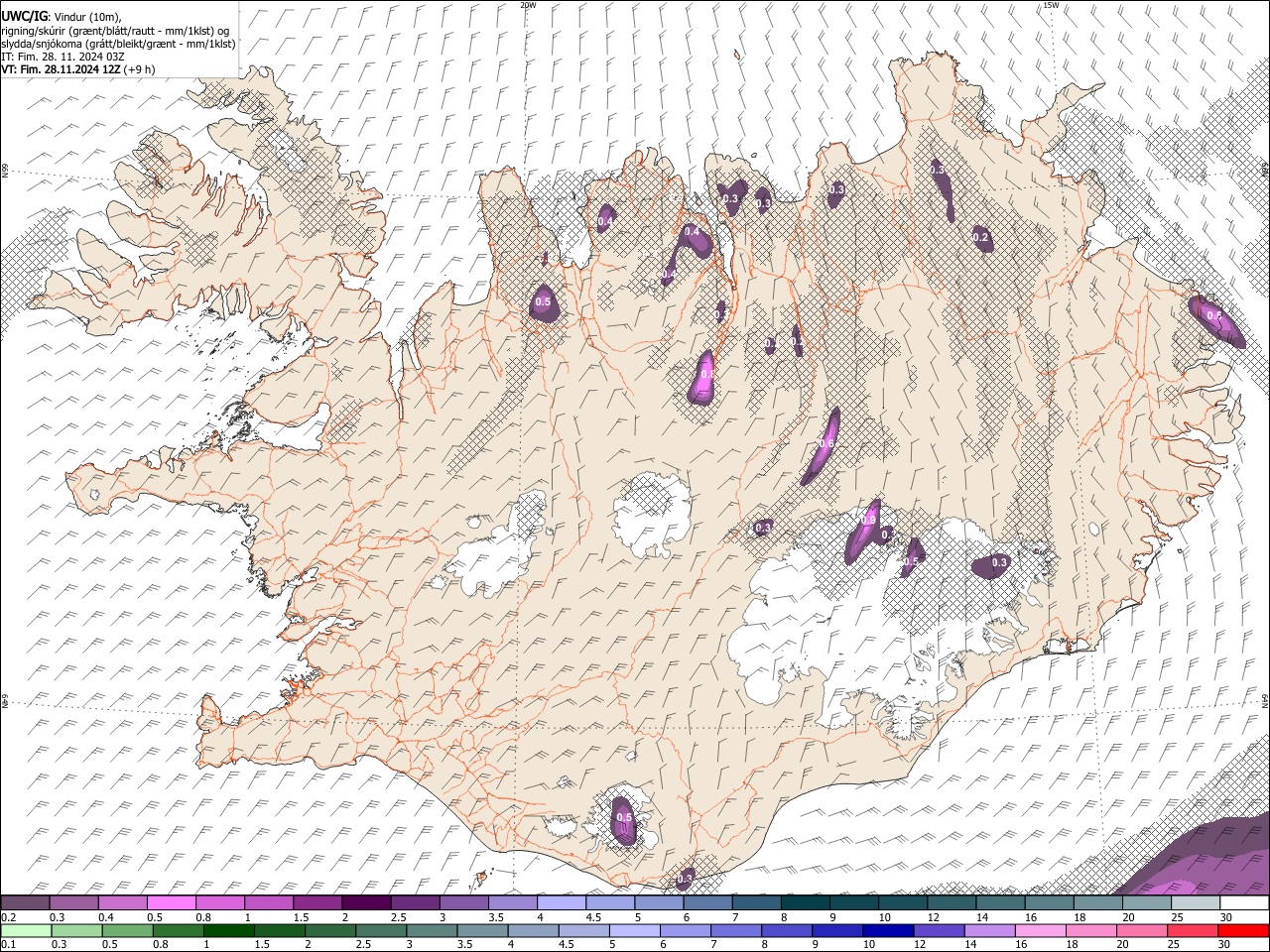1270x952 pixels.
Task: Click the 0.3 value on the south coast blob
Action: point(685,879)
